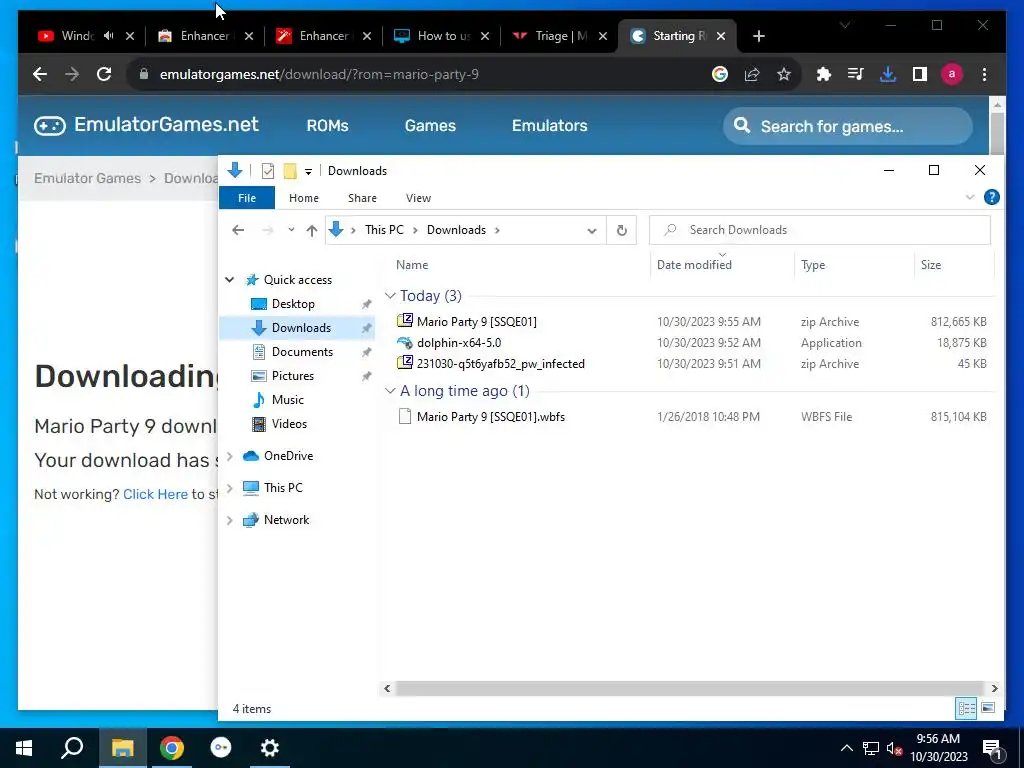Sort by Date modified column header
The width and height of the screenshot is (1024, 768).
(x=694, y=264)
